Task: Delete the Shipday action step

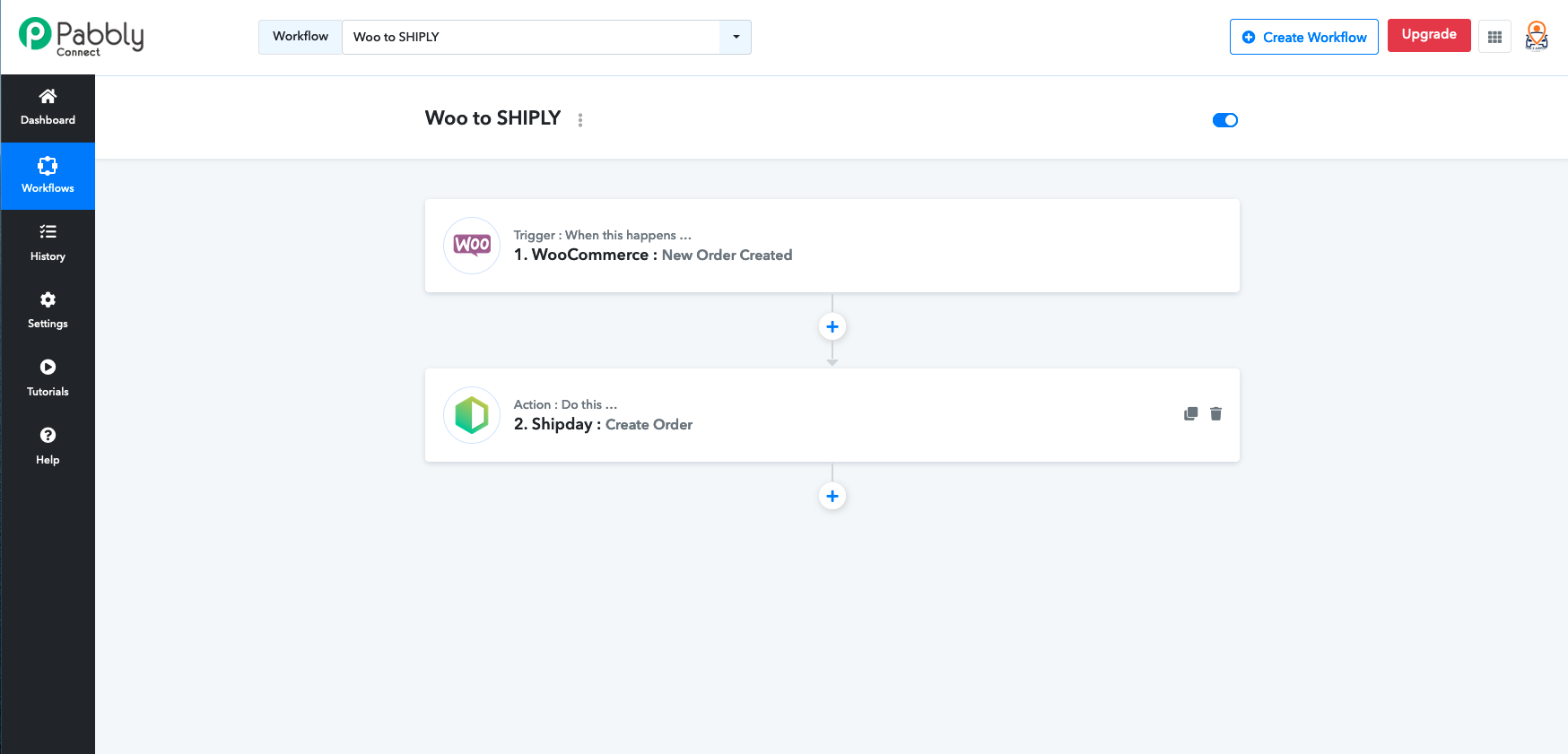Action: point(1215,413)
